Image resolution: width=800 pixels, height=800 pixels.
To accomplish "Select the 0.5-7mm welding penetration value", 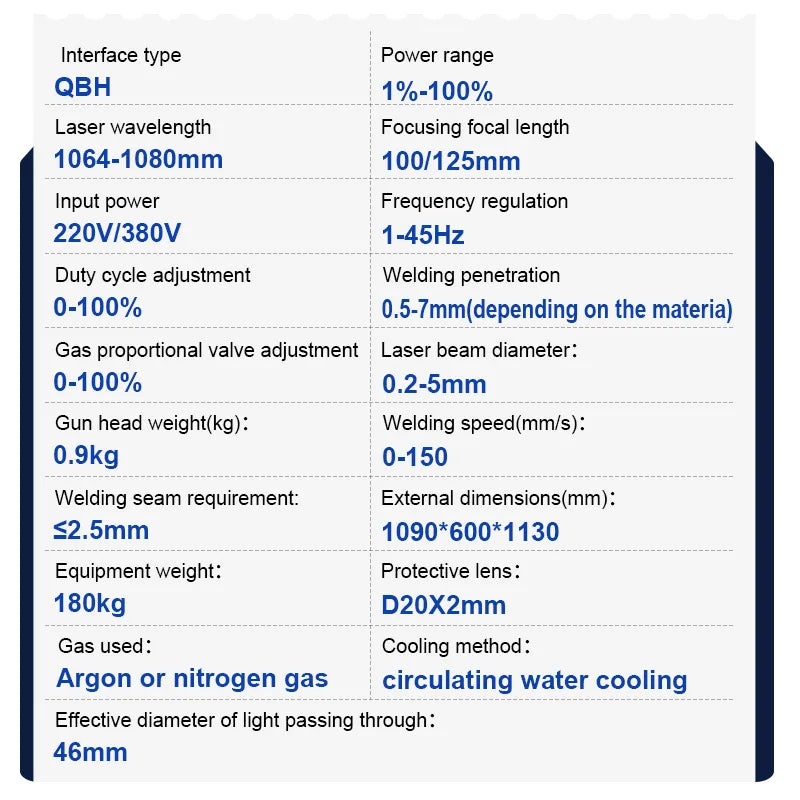I will tap(557, 309).
